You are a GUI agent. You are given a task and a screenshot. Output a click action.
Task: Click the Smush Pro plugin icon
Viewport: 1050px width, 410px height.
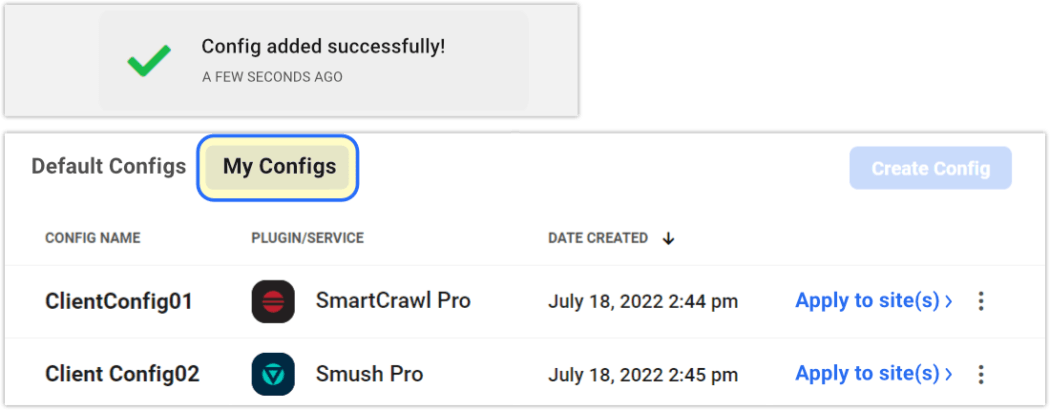pos(273,374)
